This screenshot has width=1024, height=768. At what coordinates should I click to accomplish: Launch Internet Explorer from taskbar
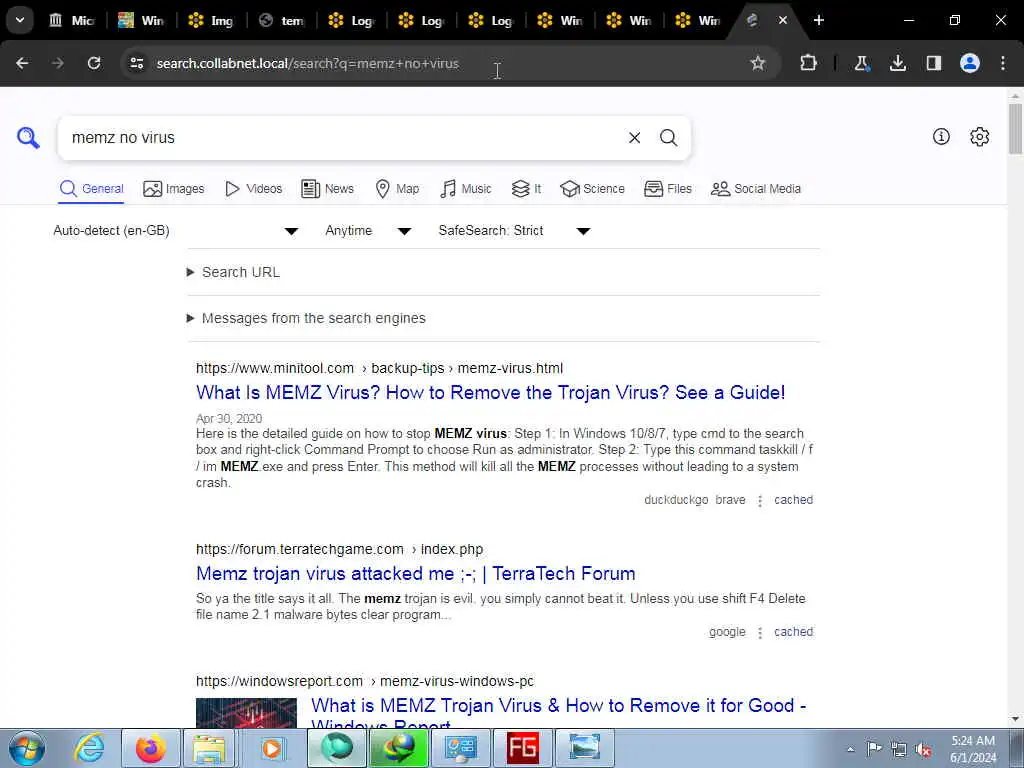point(89,748)
